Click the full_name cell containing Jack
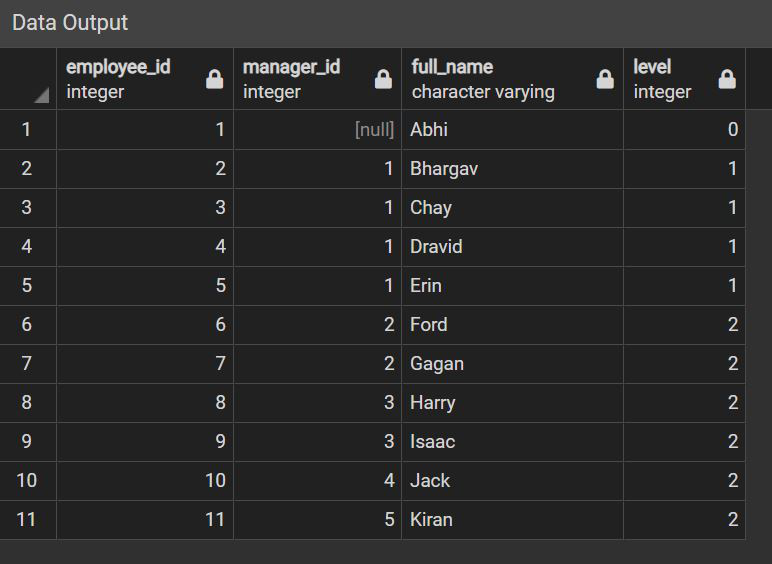This screenshot has width=772, height=564. pyautogui.click(x=512, y=480)
